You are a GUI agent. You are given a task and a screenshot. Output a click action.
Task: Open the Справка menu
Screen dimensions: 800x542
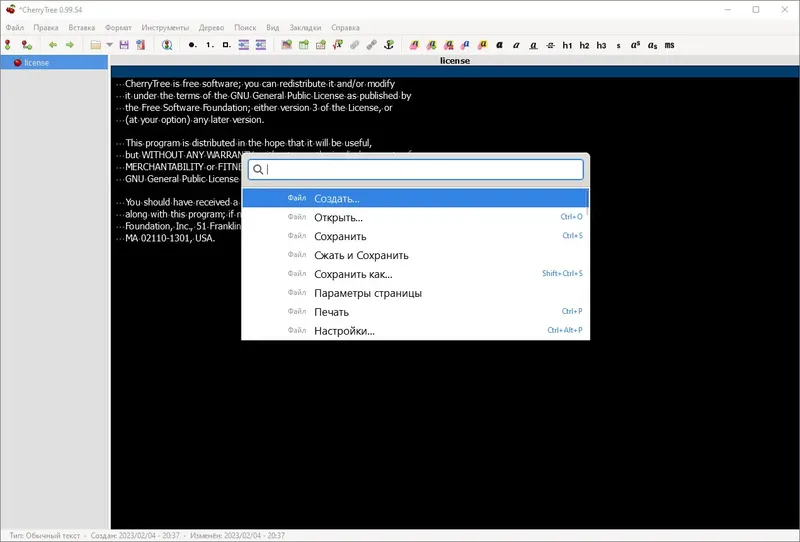[345, 28]
